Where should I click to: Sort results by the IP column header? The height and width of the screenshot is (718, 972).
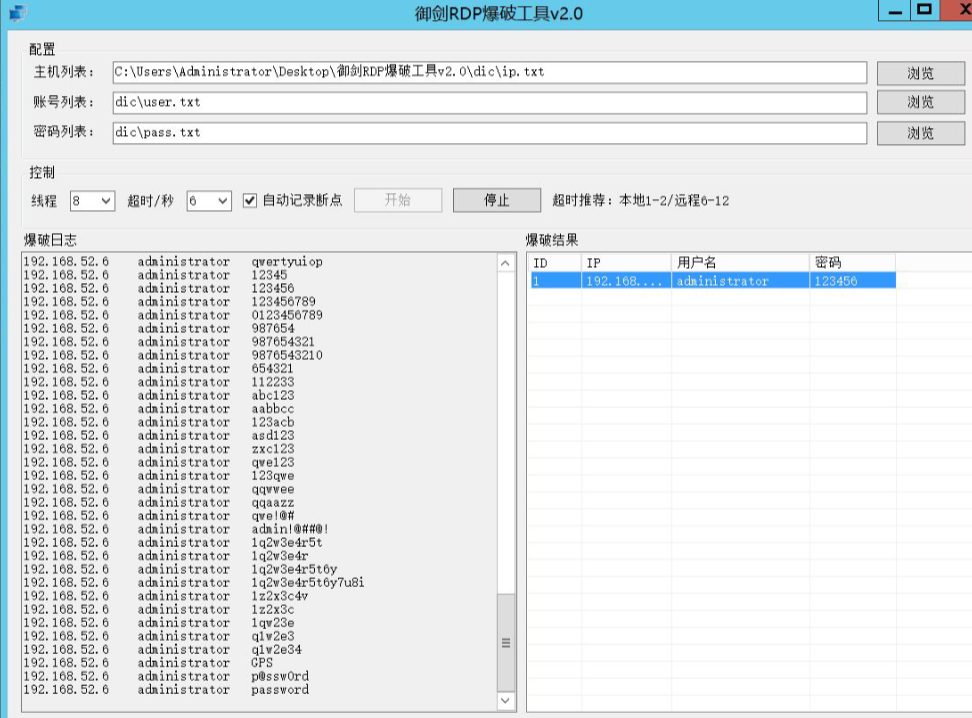[x=626, y=263]
